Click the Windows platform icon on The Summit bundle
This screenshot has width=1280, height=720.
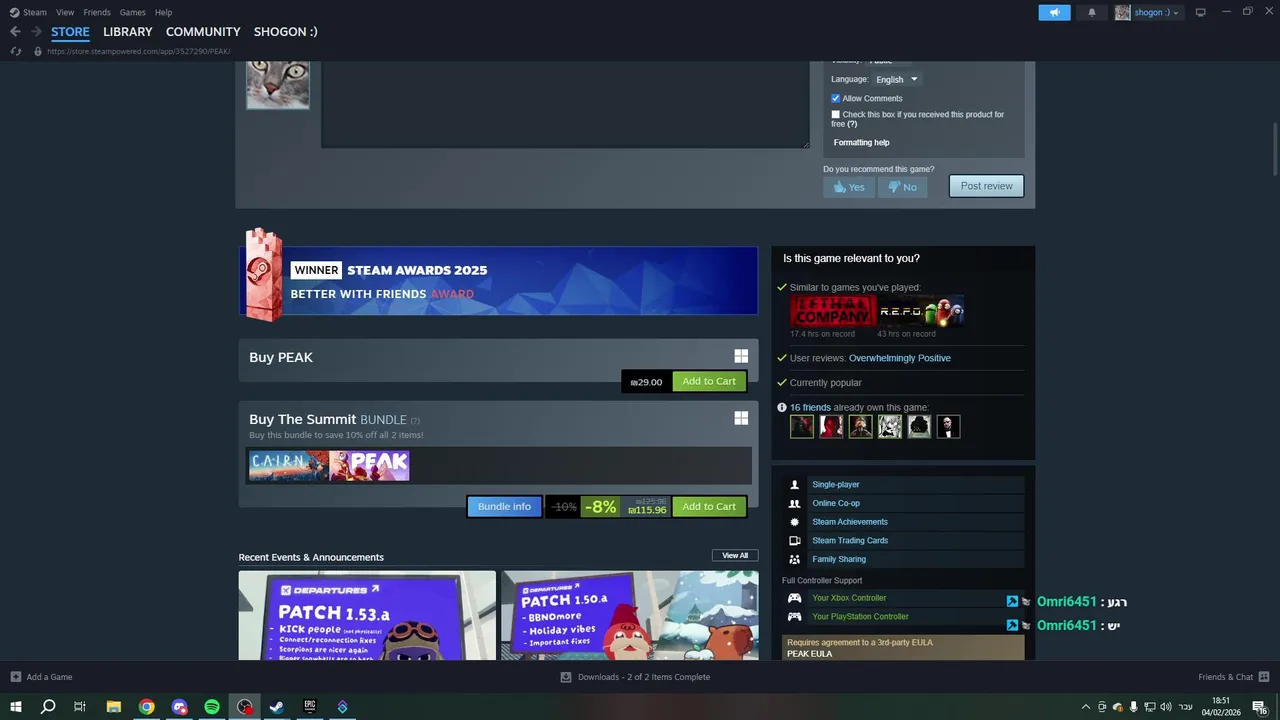741,418
